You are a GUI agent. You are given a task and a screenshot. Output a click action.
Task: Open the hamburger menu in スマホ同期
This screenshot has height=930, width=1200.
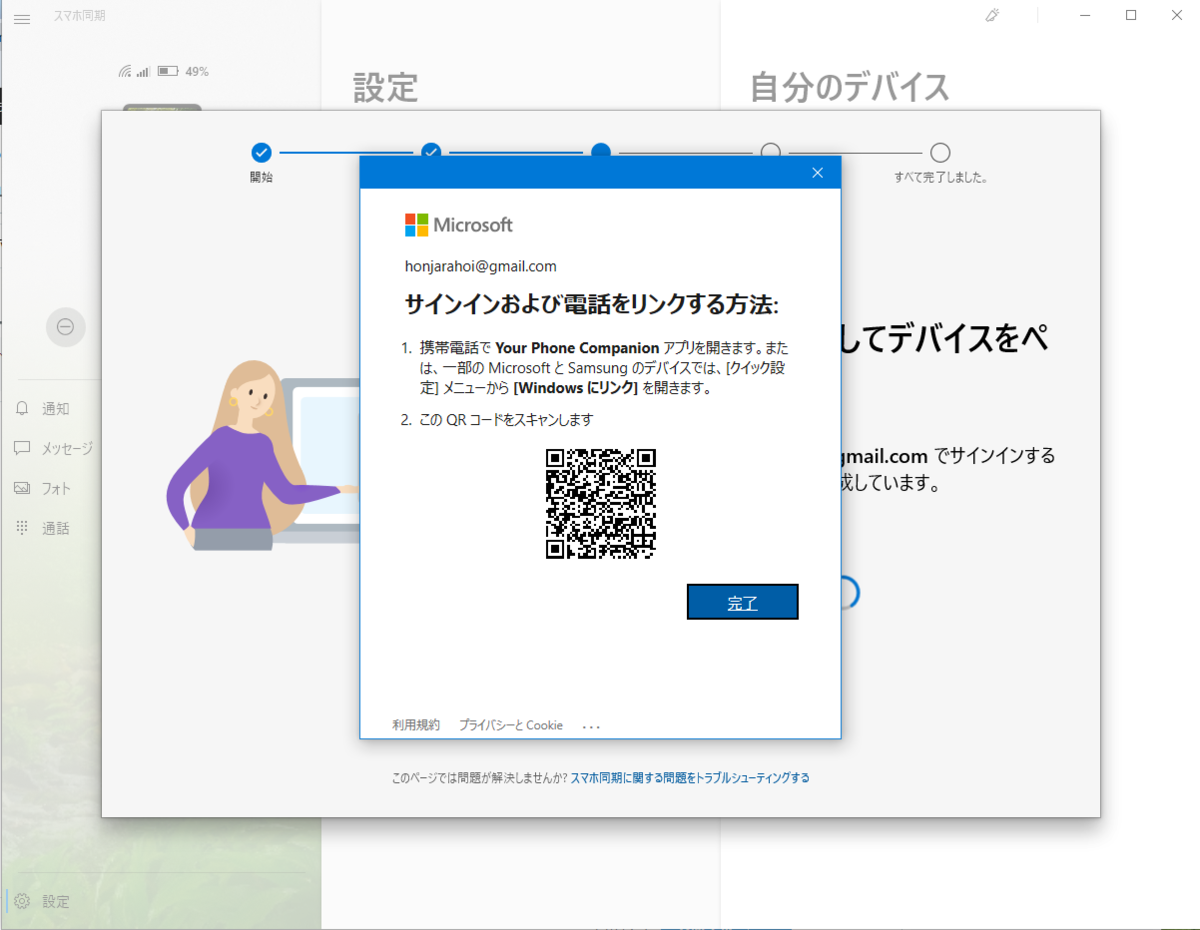tap(22, 17)
